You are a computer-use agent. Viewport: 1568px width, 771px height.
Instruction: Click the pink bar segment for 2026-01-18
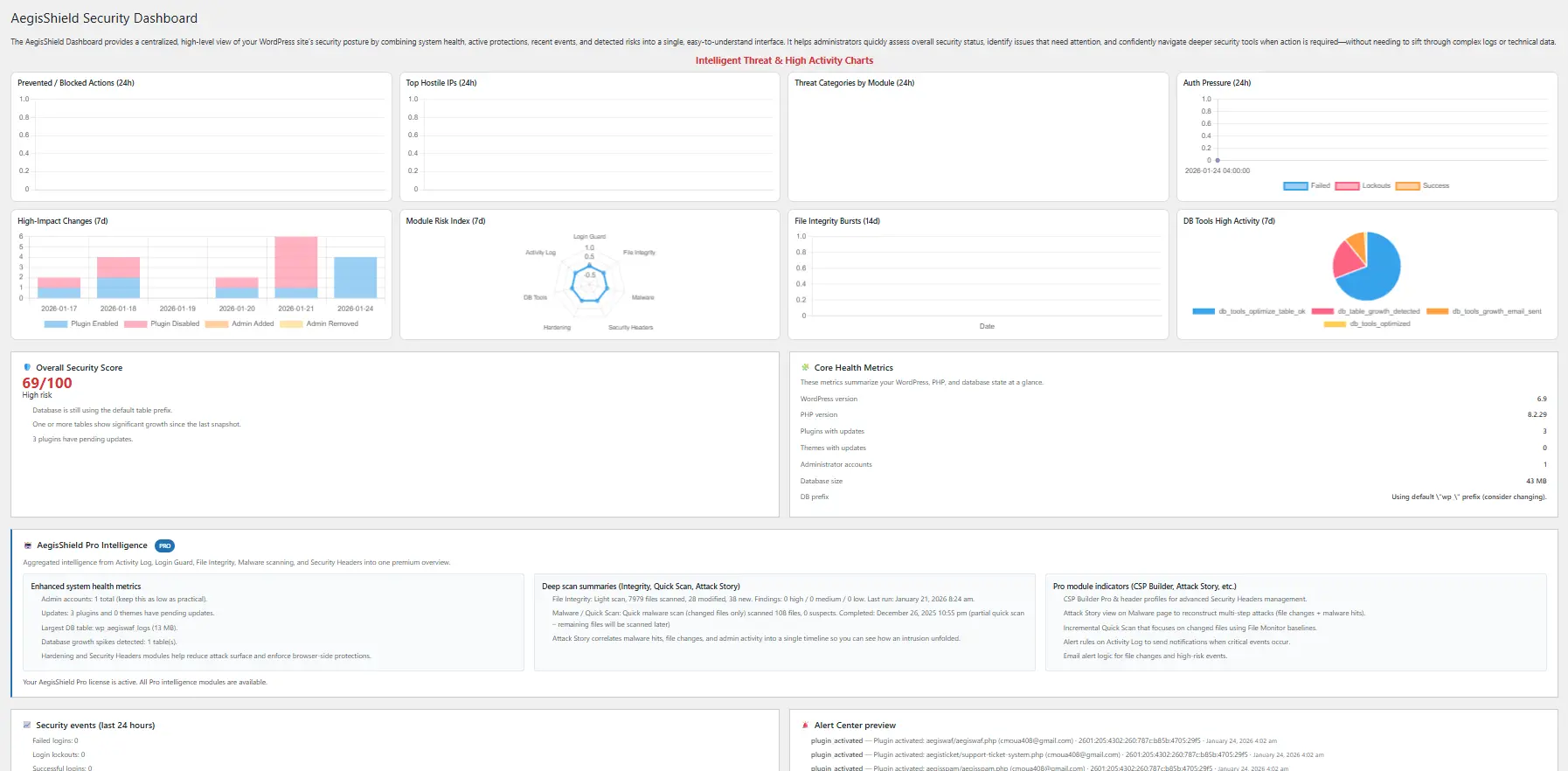click(x=118, y=267)
